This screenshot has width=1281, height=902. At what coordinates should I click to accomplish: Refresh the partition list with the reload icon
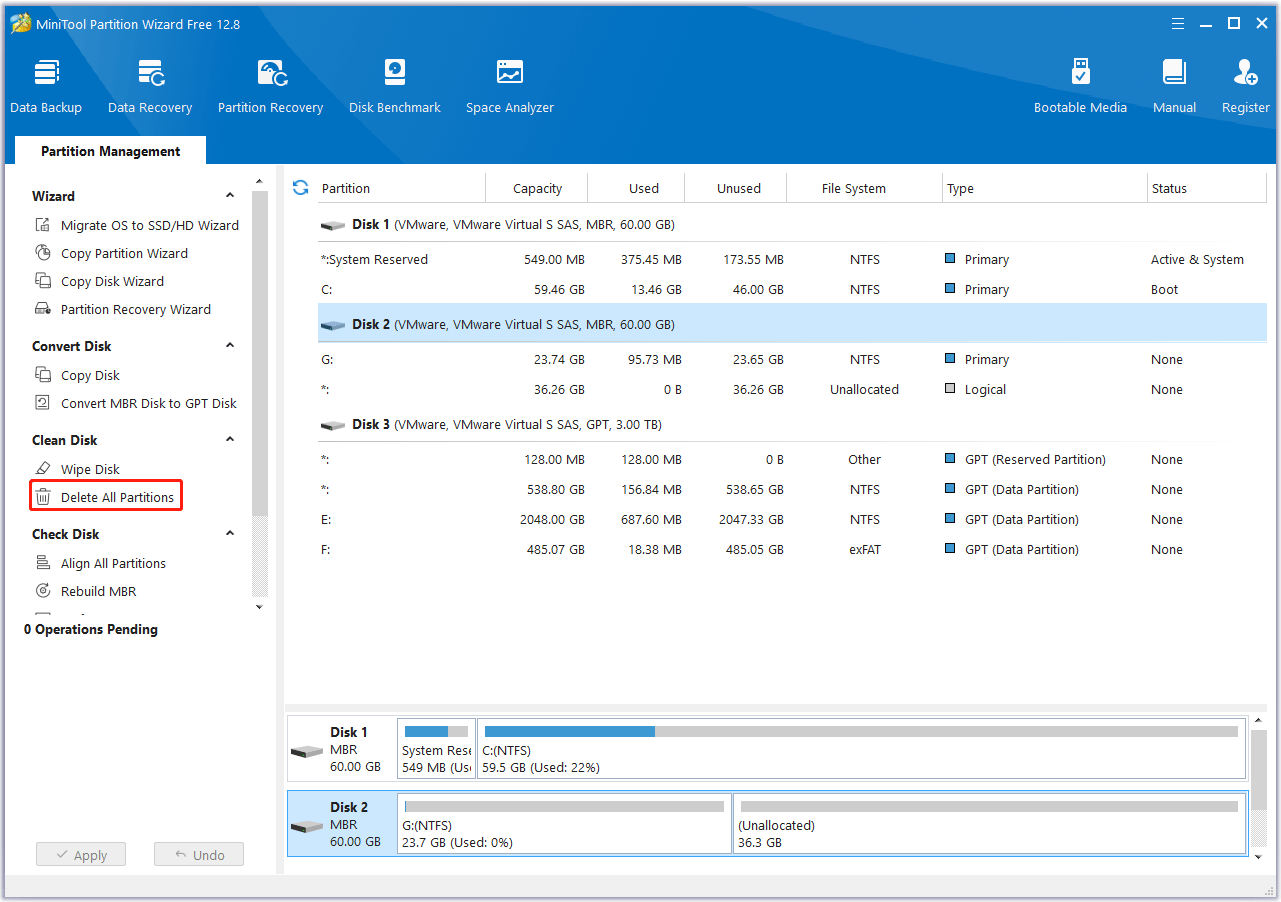click(x=300, y=188)
